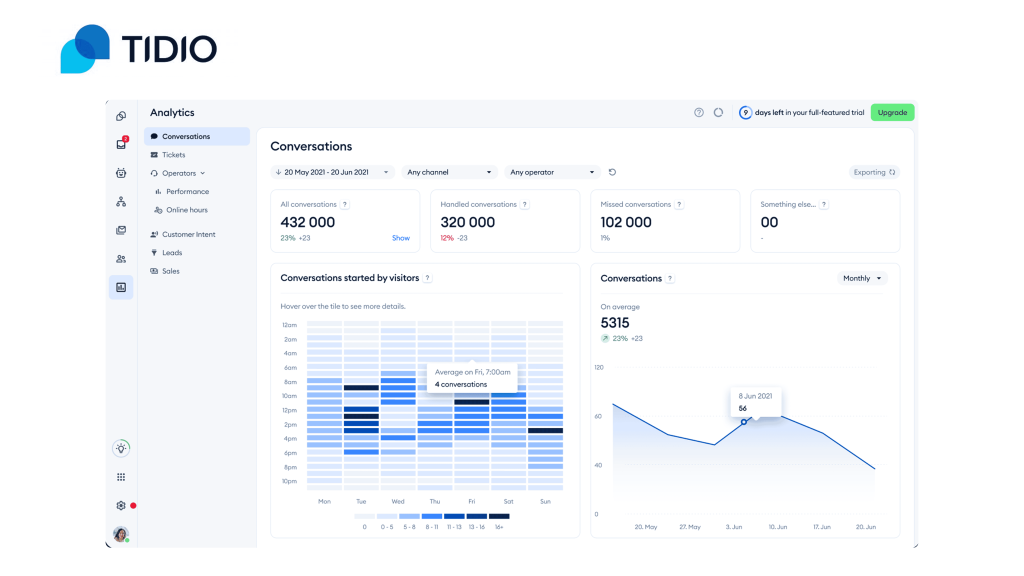Click the user avatar at bottom left
This screenshot has width=1024, height=576.
121,534
